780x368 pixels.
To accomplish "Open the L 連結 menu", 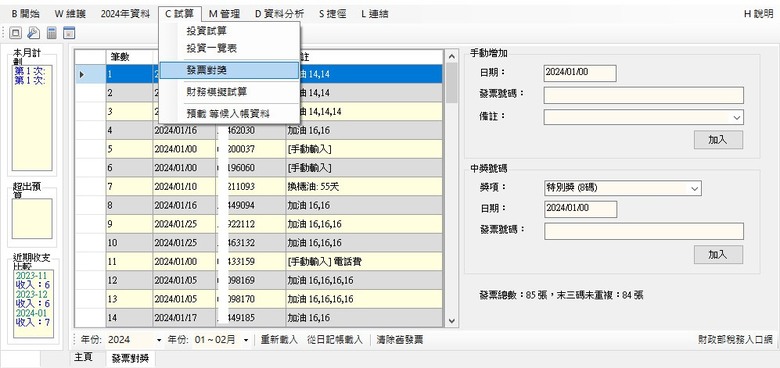I will coord(375,14).
